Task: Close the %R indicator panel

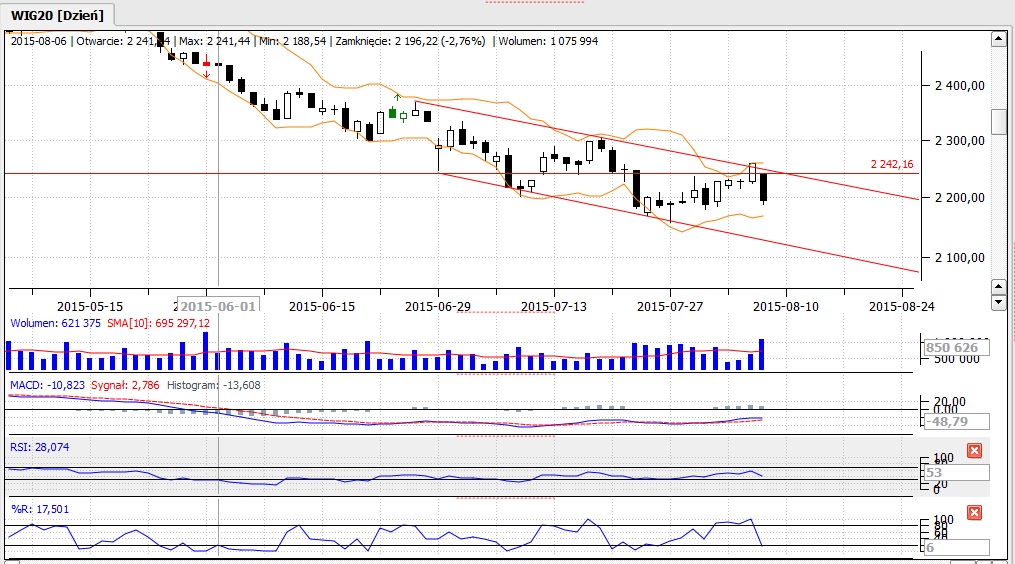Action: (x=974, y=512)
